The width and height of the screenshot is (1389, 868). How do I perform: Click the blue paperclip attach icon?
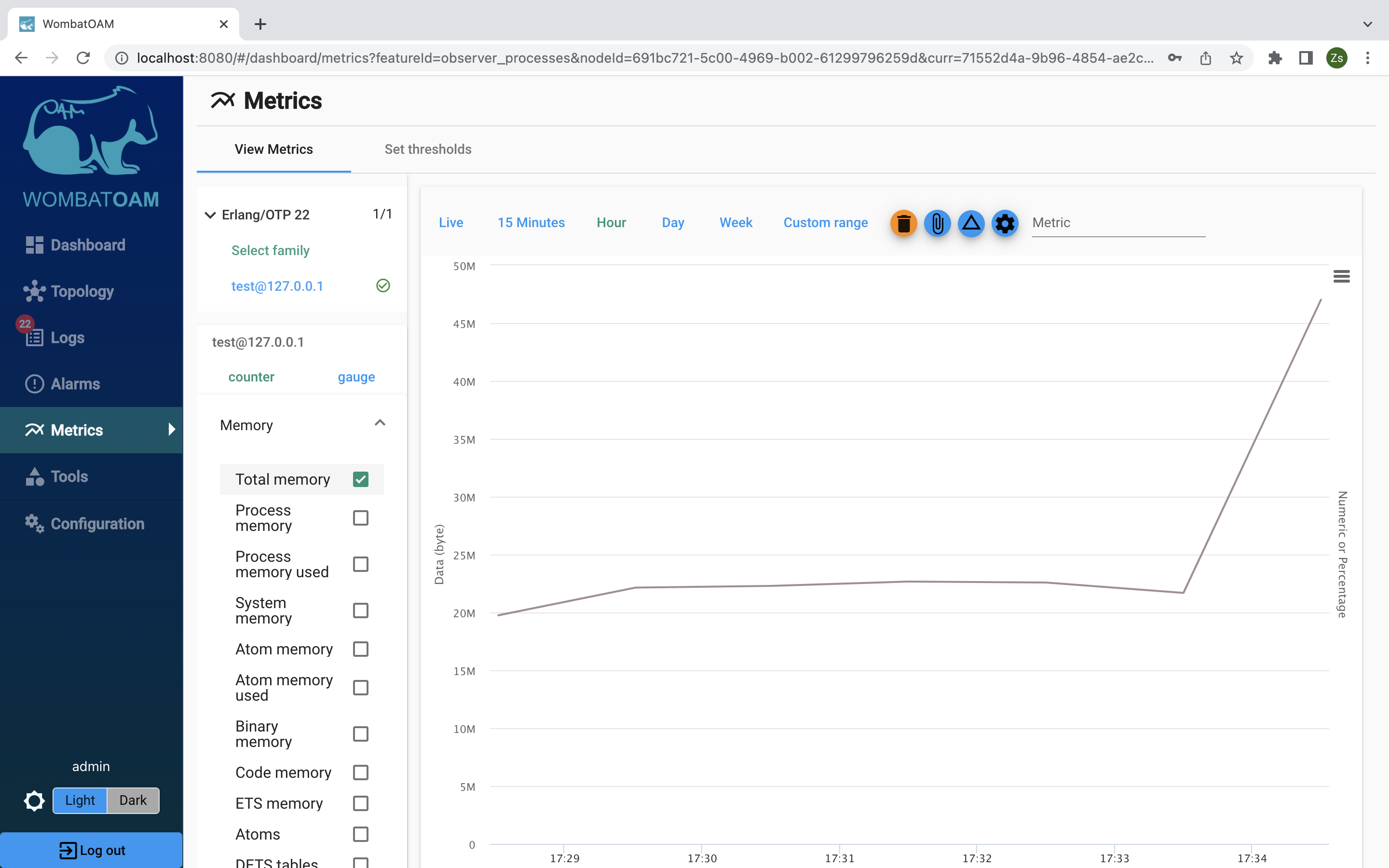(x=937, y=223)
